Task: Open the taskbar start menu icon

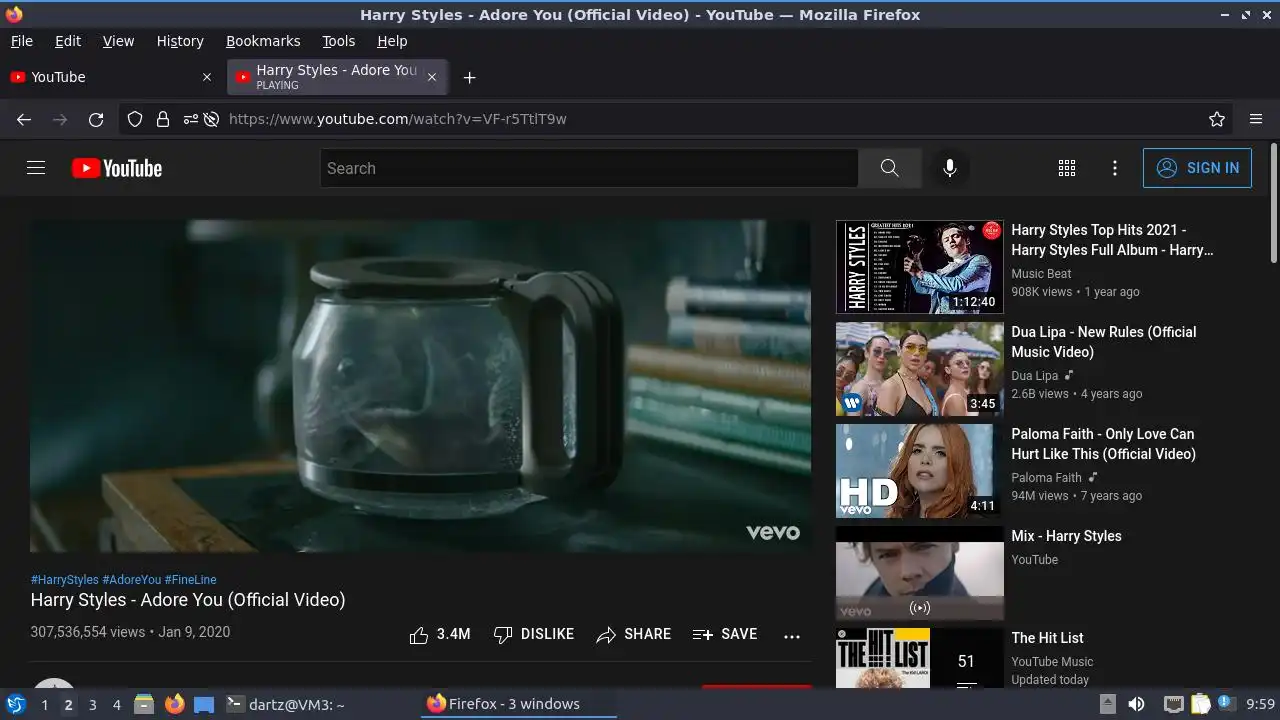Action: tap(15, 704)
